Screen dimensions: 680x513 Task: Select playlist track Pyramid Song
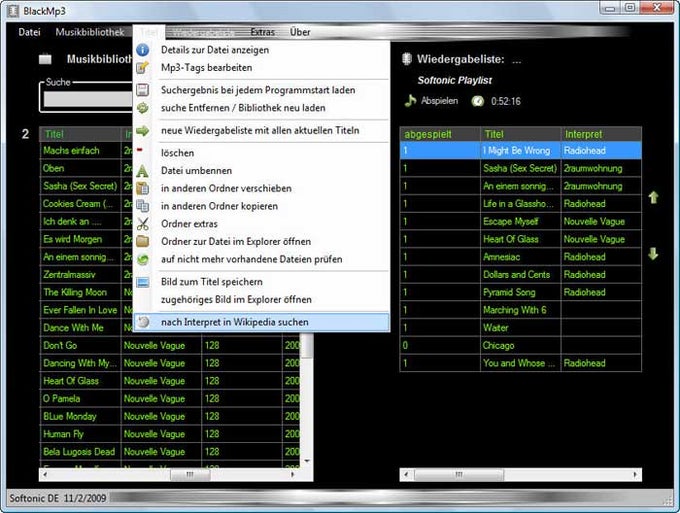pos(520,292)
